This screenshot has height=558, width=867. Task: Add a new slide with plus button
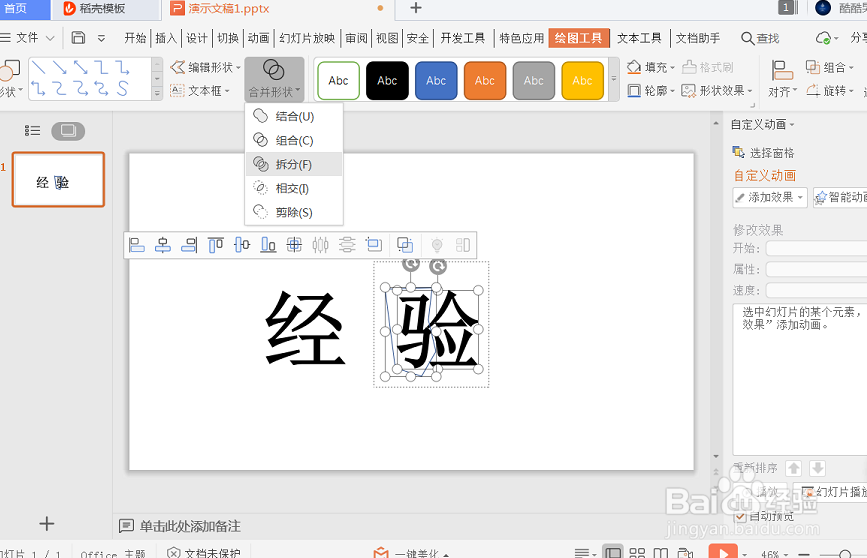coord(47,524)
